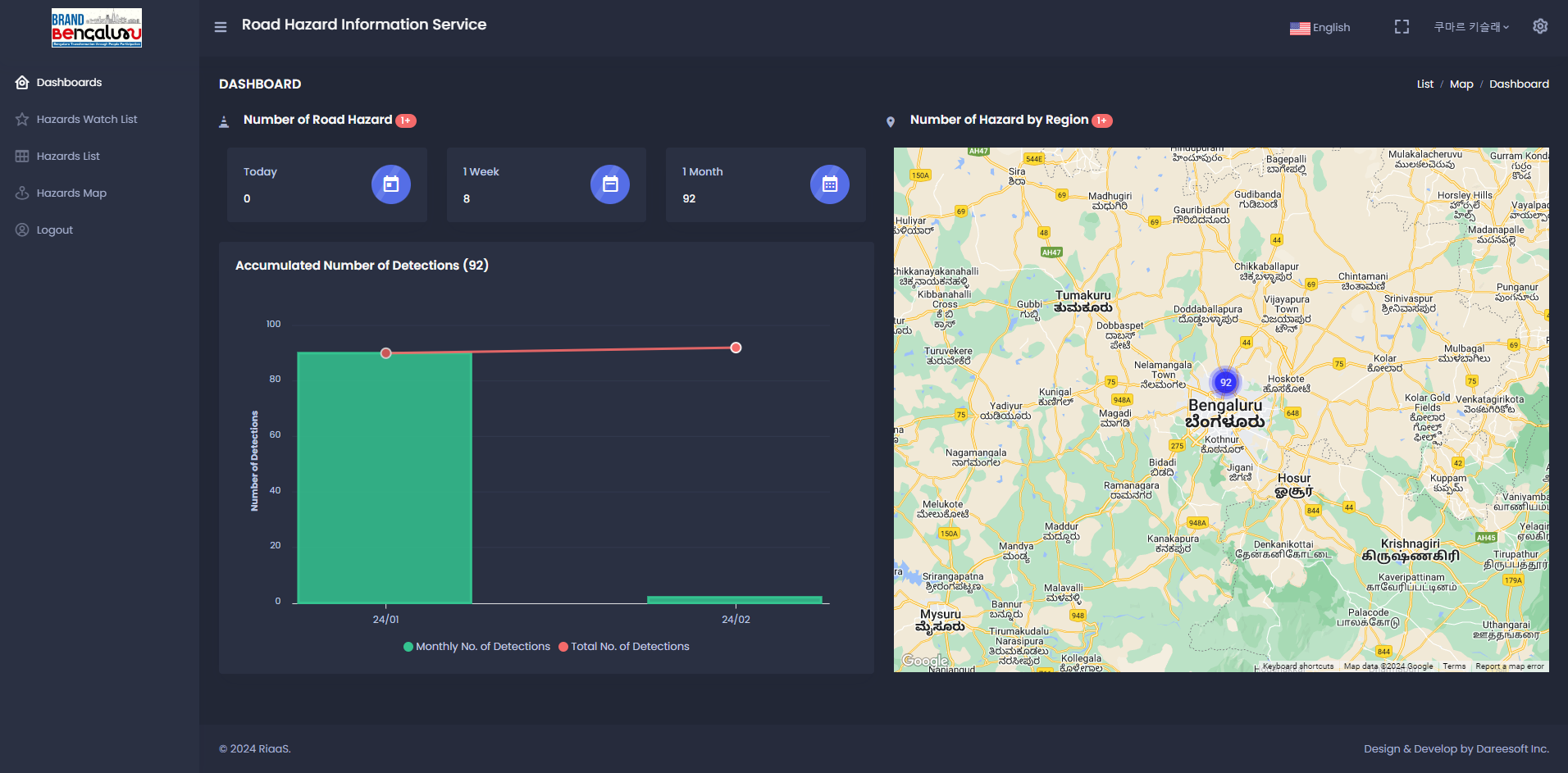Click the Map breadcrumb link
This screenshot has height=773, width=1568.
click(x=1461, y=84)
